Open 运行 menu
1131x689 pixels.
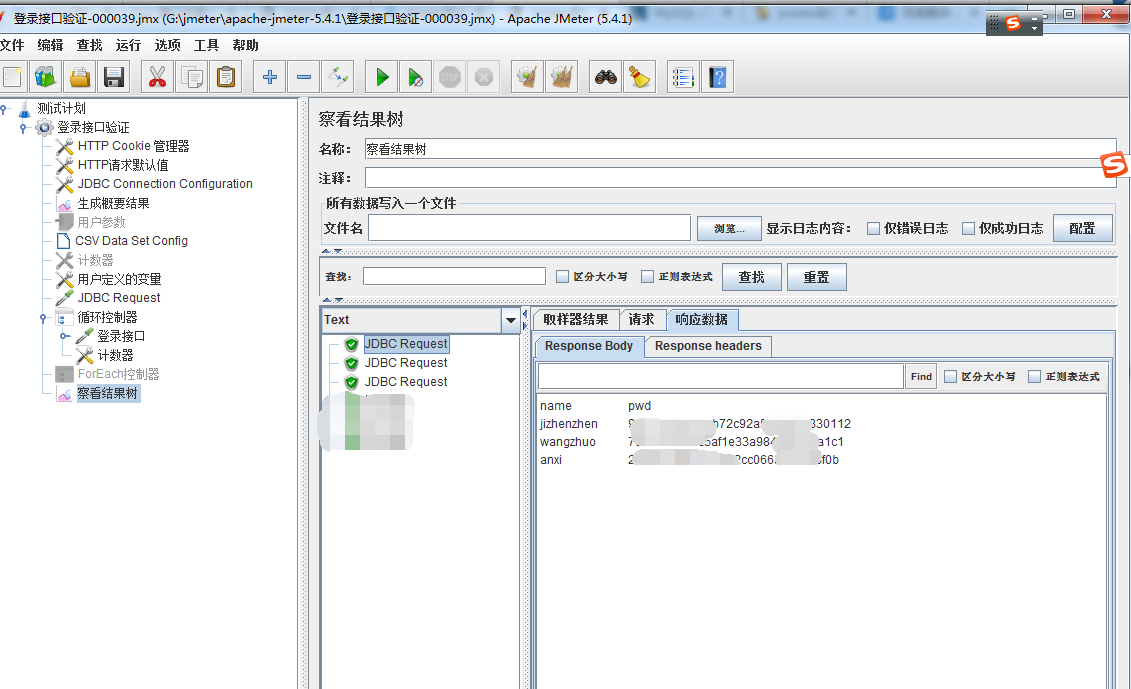(x=128, y=45)
